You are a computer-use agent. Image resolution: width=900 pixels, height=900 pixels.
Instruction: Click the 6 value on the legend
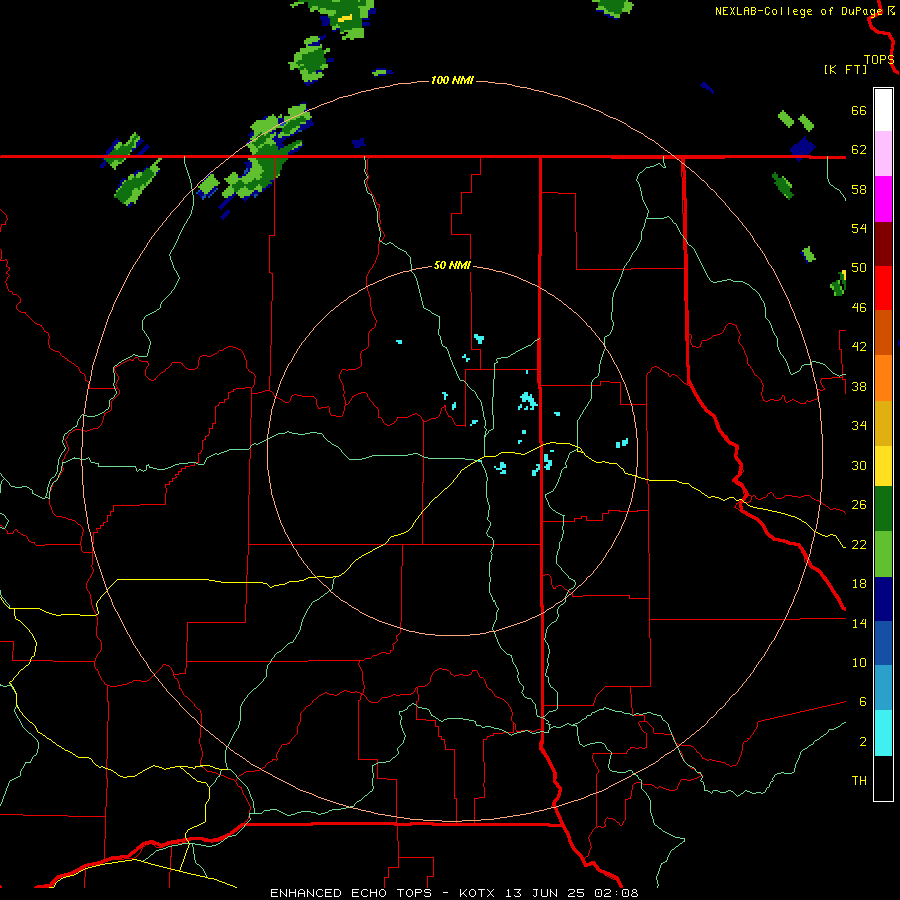pos(863,702)
